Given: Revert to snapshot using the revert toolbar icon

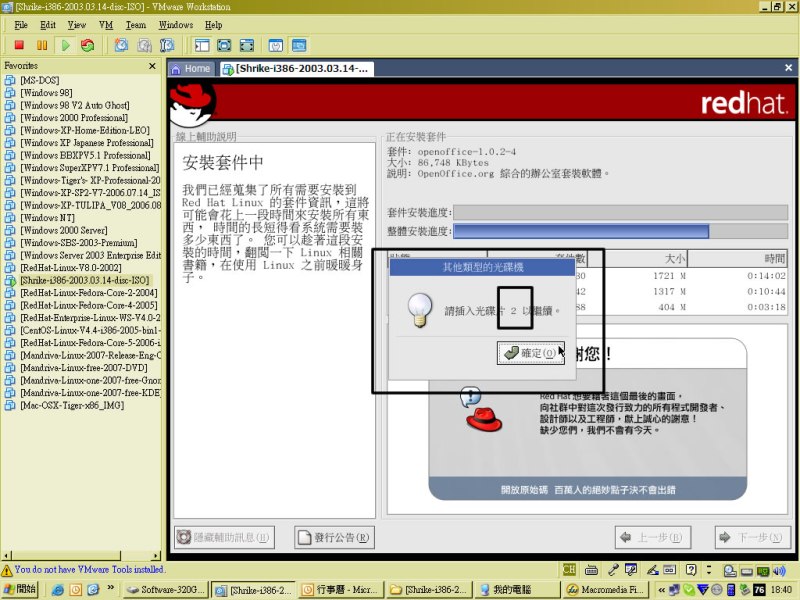Looking at the screenshot, I should click(x=144, y=45).
